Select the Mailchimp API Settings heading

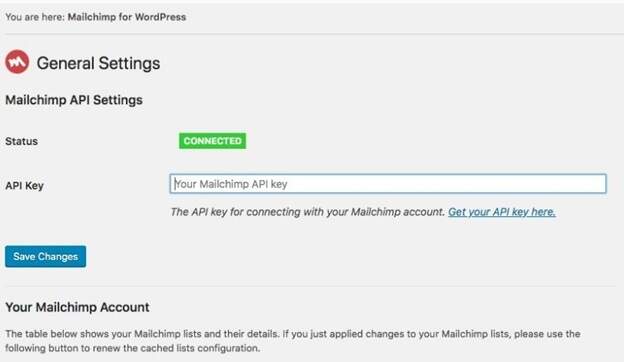click(74, 100)
